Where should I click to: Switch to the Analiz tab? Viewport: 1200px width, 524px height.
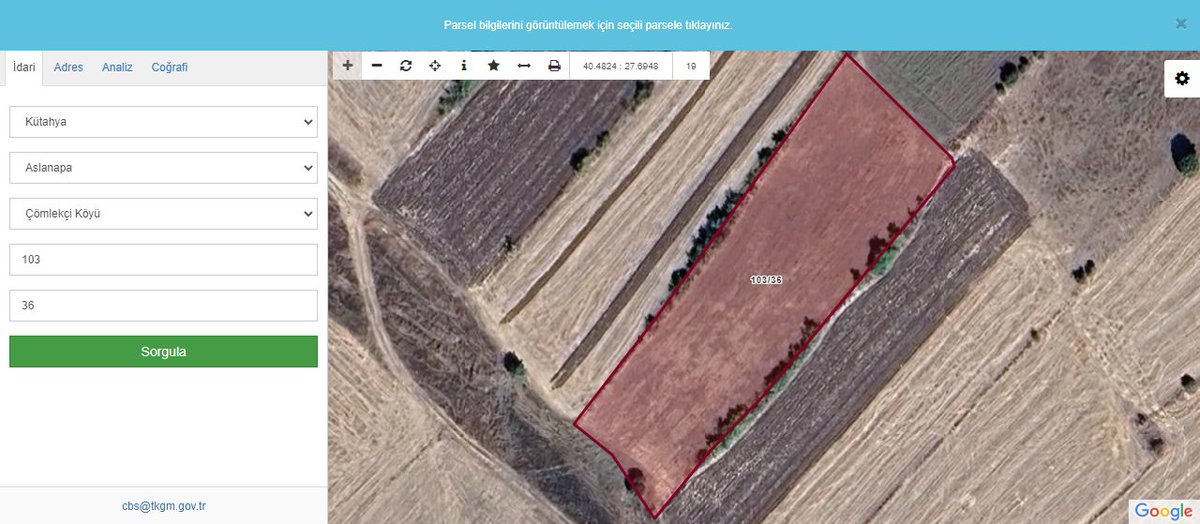point(117,67)
